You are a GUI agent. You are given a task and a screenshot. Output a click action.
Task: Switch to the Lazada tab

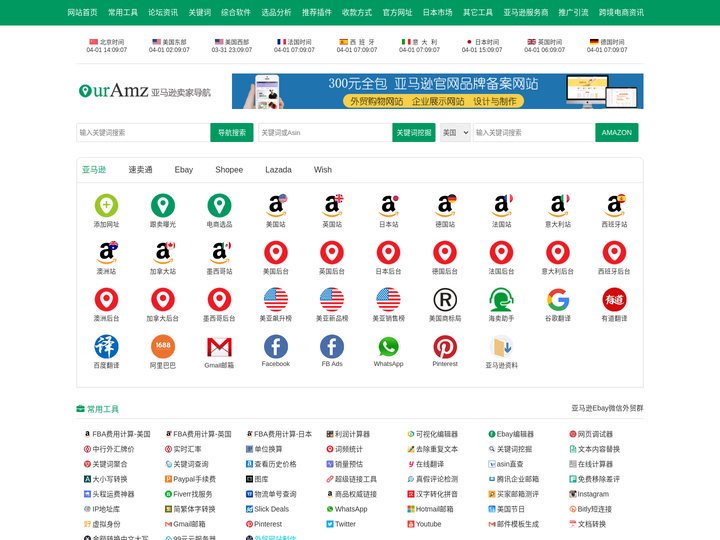(278, 169)
